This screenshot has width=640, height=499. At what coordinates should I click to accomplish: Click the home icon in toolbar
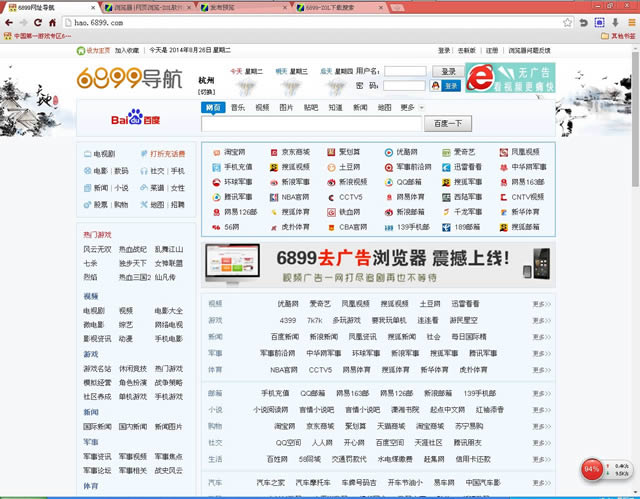[x=52, y=23]
